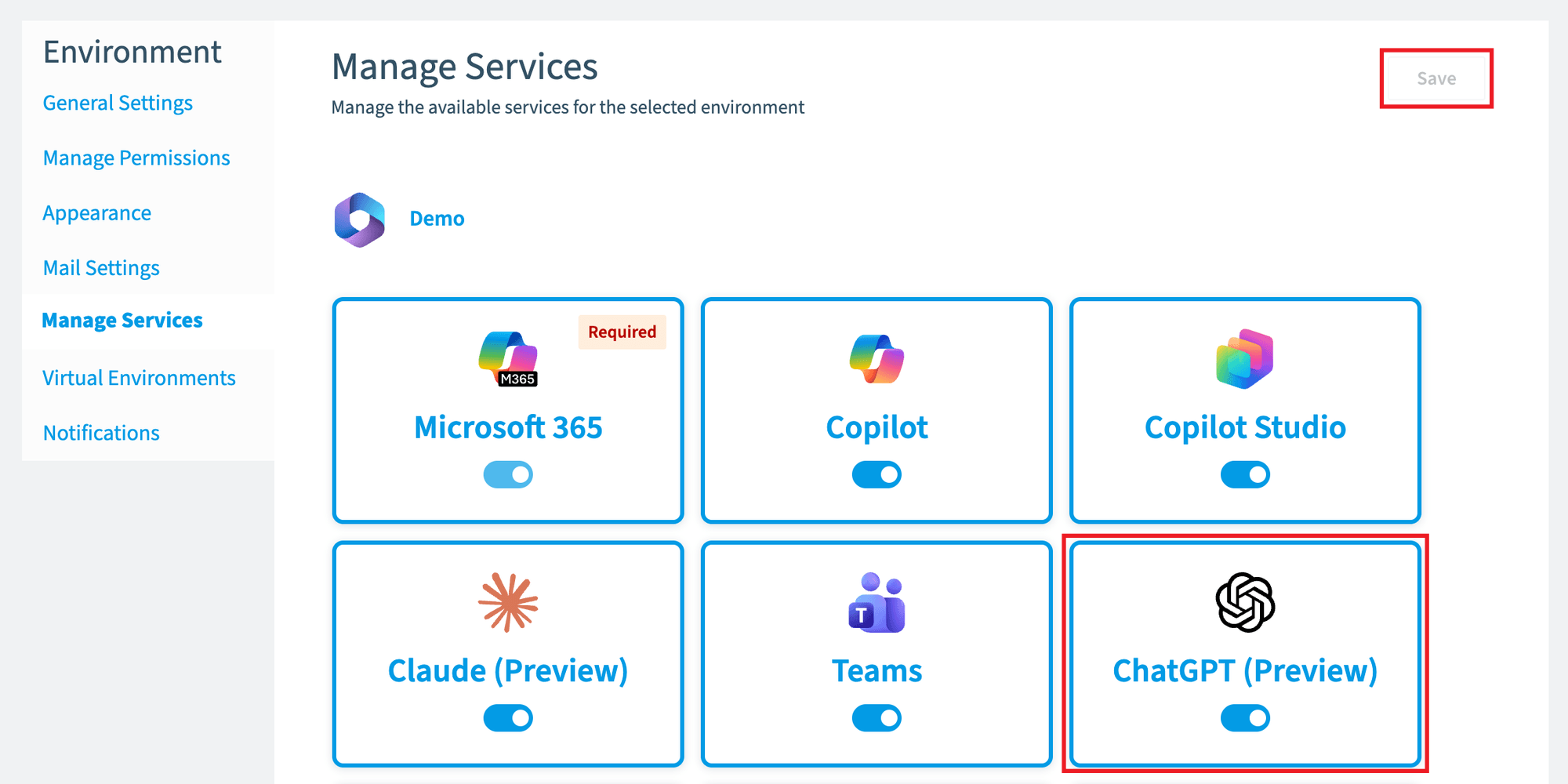Click the Manage Services page heading

[464, 67]
